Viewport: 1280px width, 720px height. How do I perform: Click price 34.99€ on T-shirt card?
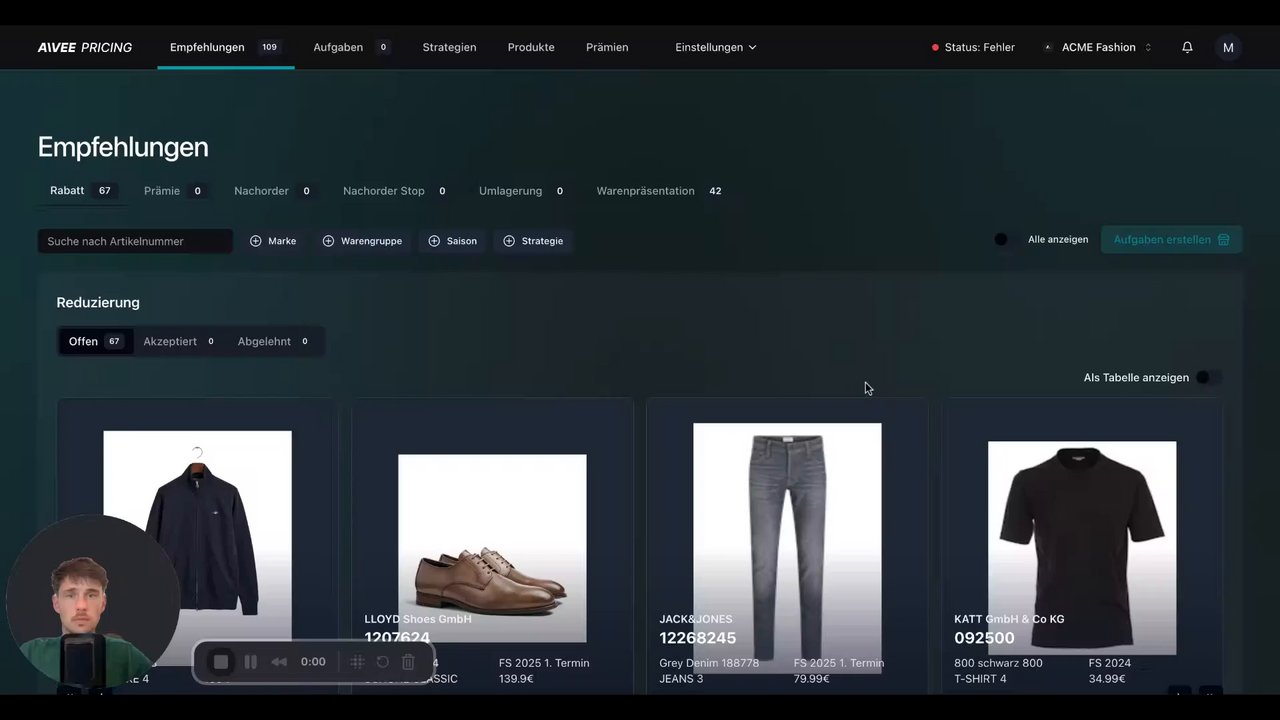[x=1107, y=679]
